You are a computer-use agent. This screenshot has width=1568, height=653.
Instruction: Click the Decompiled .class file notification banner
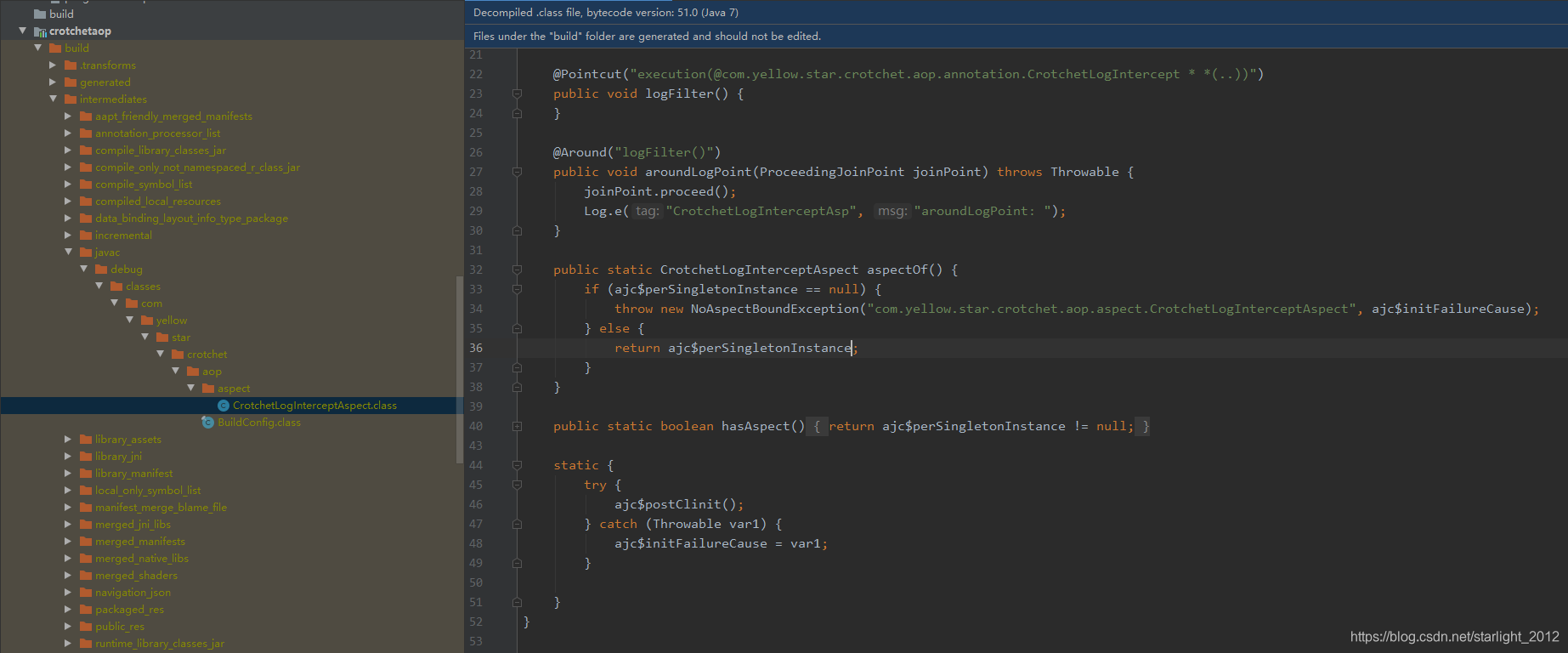1016,13
